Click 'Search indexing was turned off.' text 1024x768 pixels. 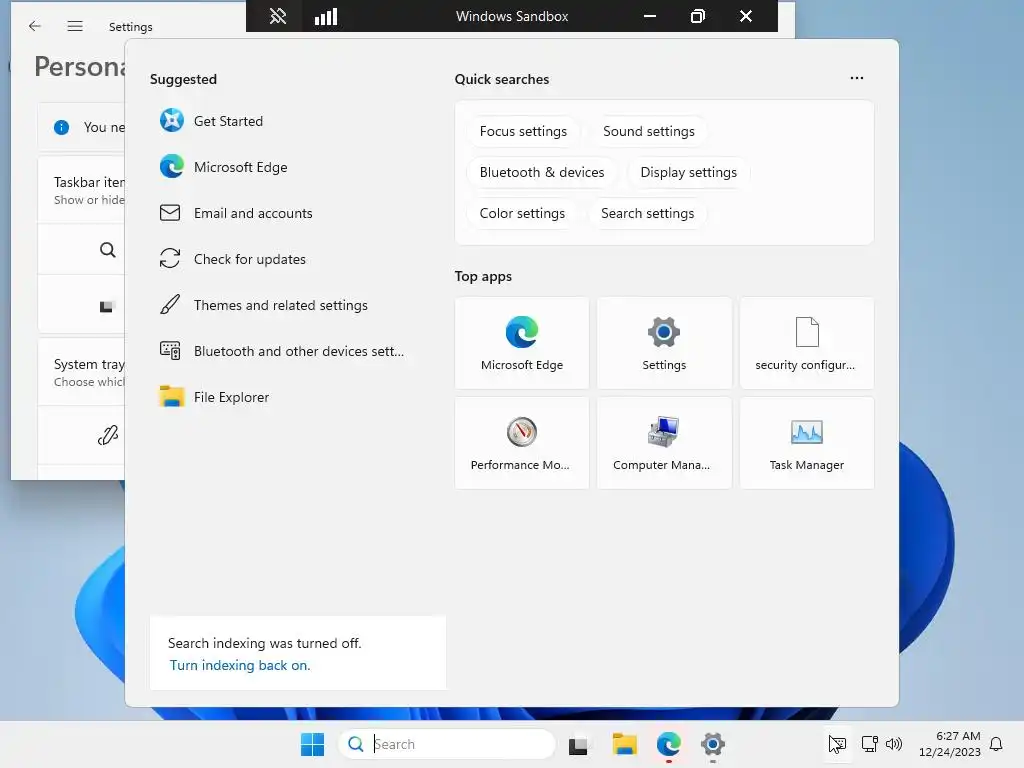pyautogui.click(x=264, y=643)
